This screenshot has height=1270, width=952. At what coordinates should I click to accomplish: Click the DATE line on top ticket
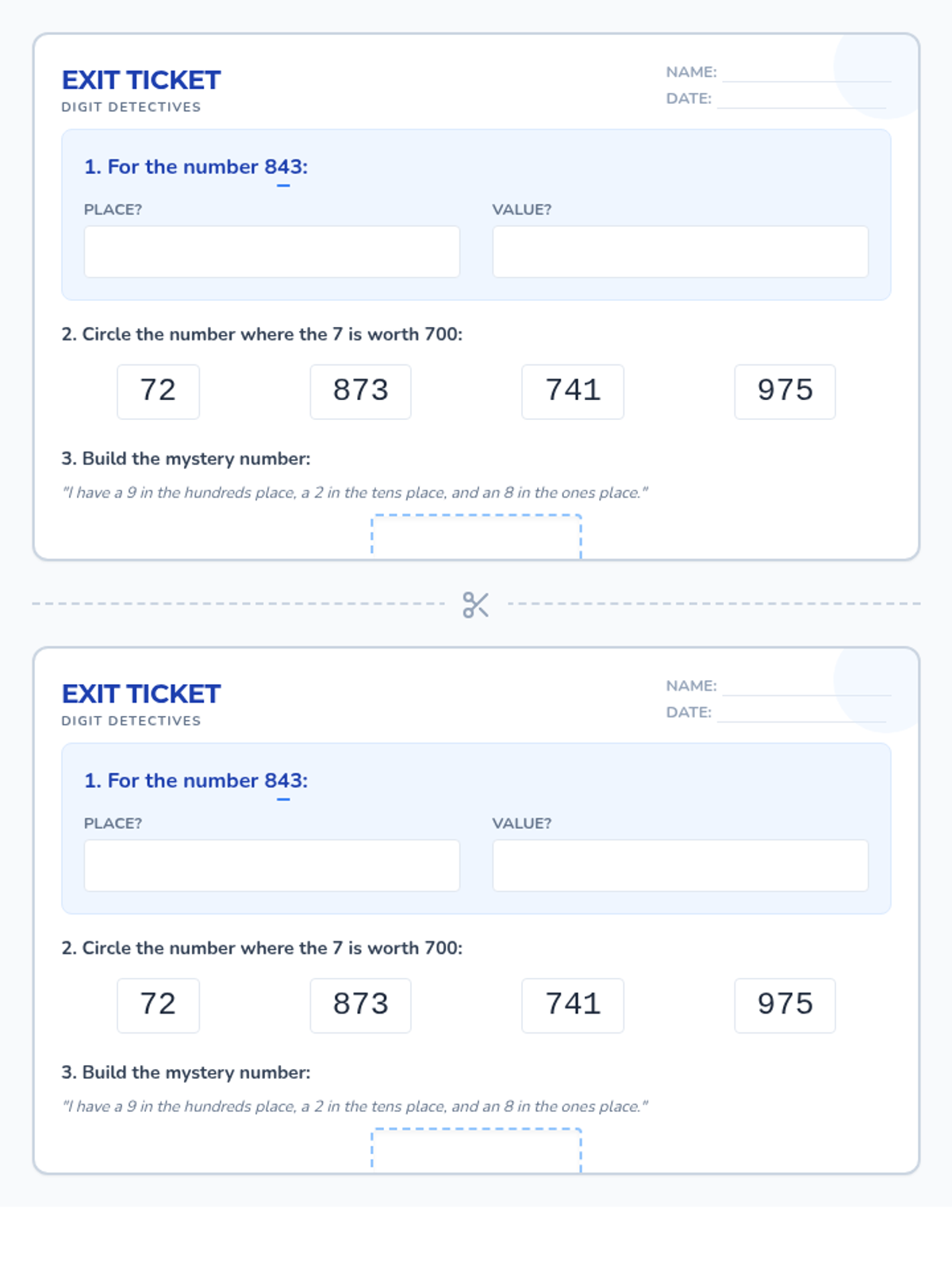(x=801, y=100)
